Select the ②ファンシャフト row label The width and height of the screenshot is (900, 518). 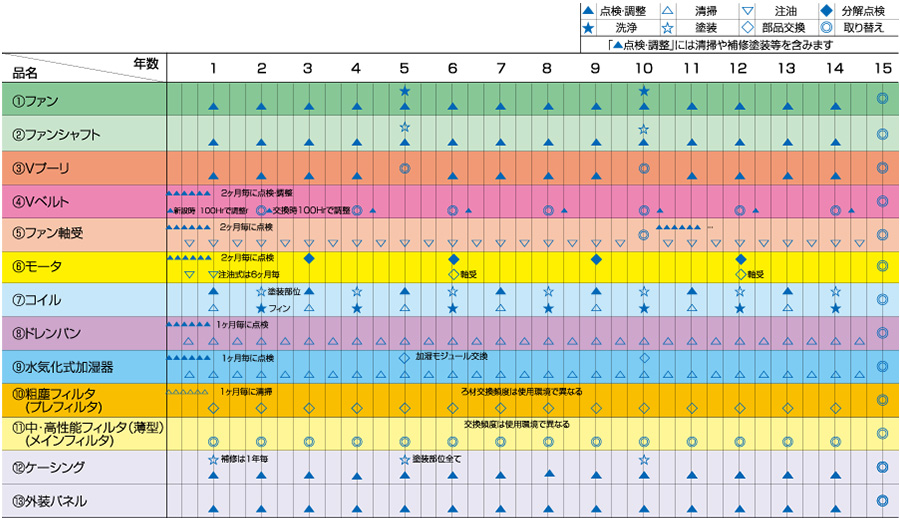[56, 134]
